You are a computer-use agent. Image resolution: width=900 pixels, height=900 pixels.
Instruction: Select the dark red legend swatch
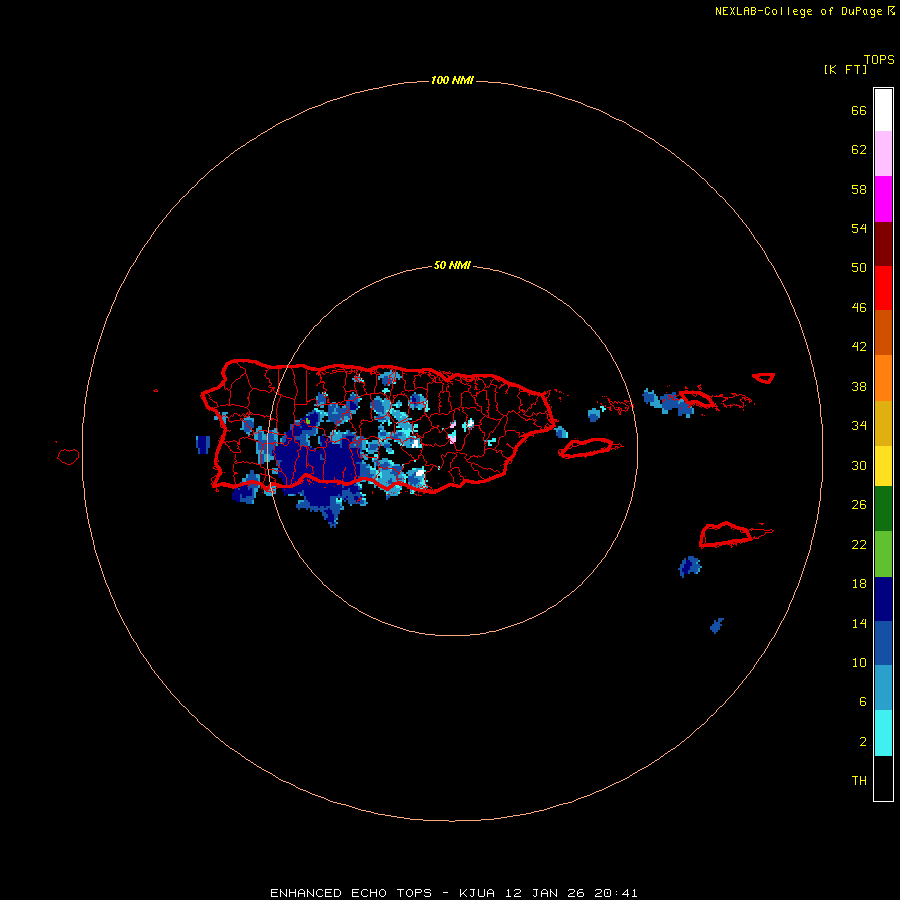(x=883, y=243)
